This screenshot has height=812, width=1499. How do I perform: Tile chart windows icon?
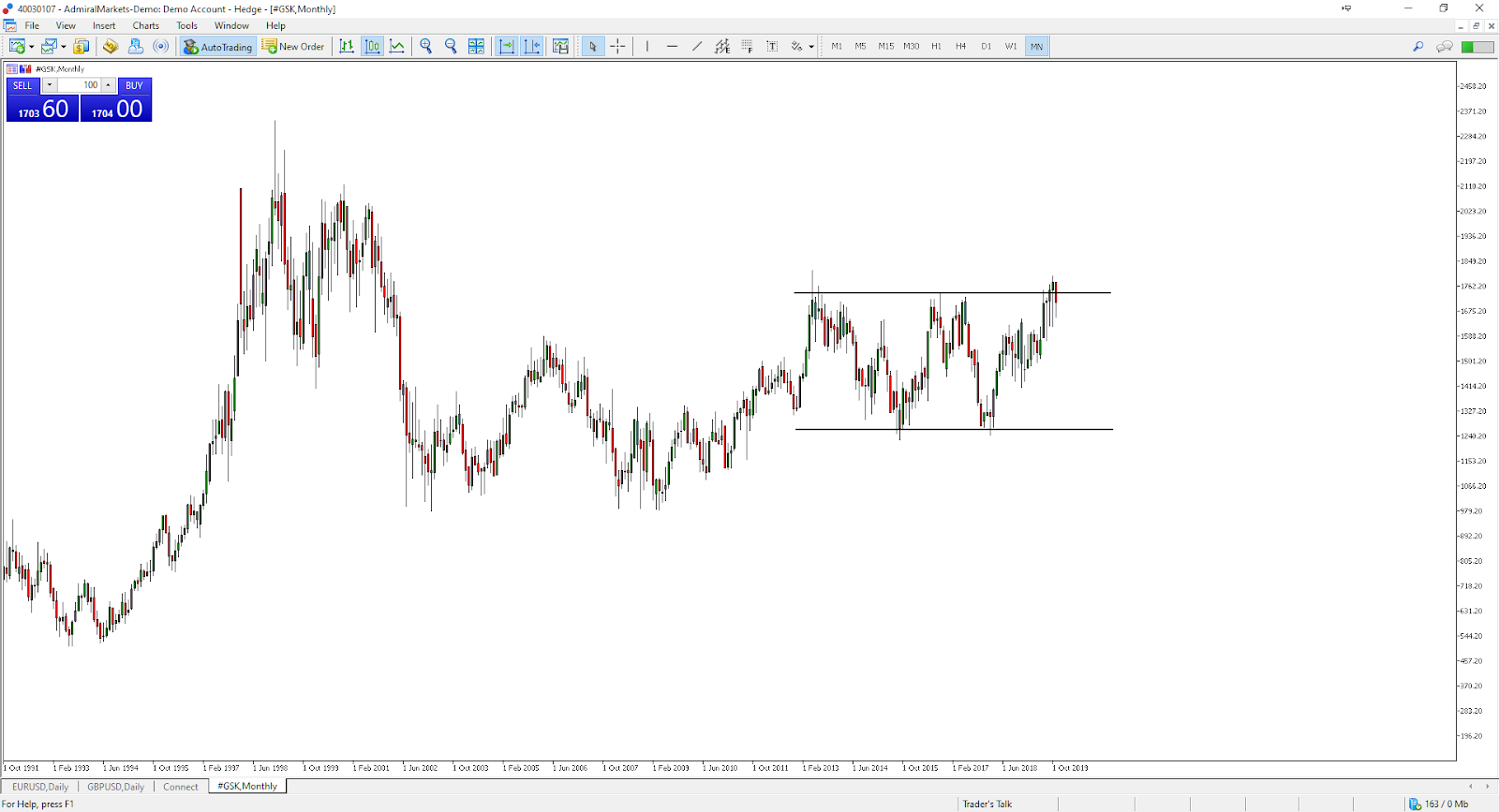[476, 46]
